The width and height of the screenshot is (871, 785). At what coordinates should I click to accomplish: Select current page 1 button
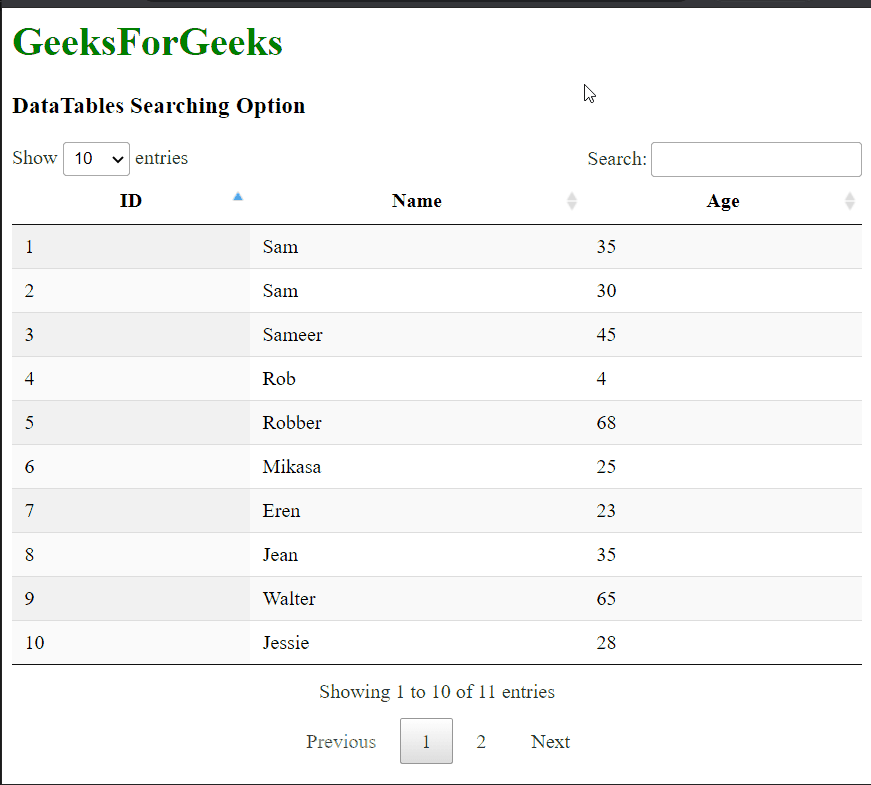click(x=426, y=741)
